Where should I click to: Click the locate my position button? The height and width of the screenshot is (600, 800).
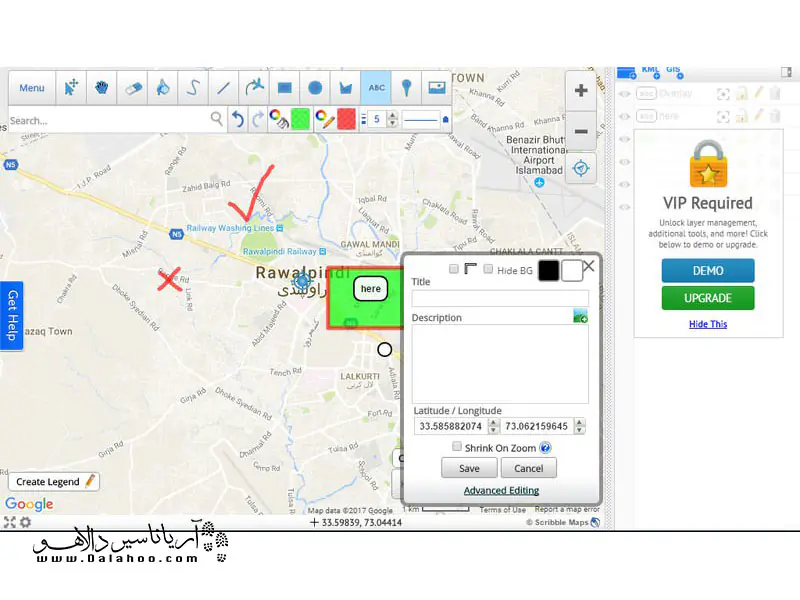581,168
